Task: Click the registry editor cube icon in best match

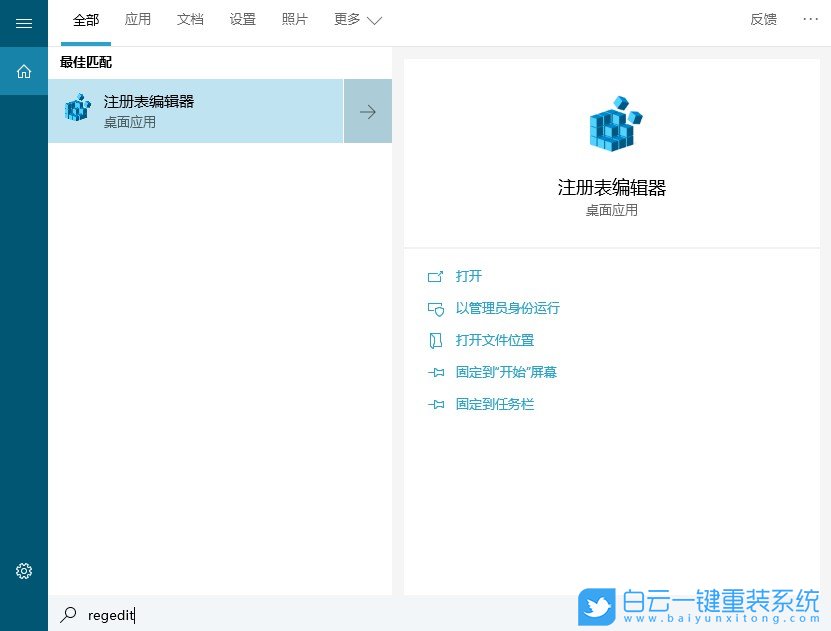Action: 78,108
